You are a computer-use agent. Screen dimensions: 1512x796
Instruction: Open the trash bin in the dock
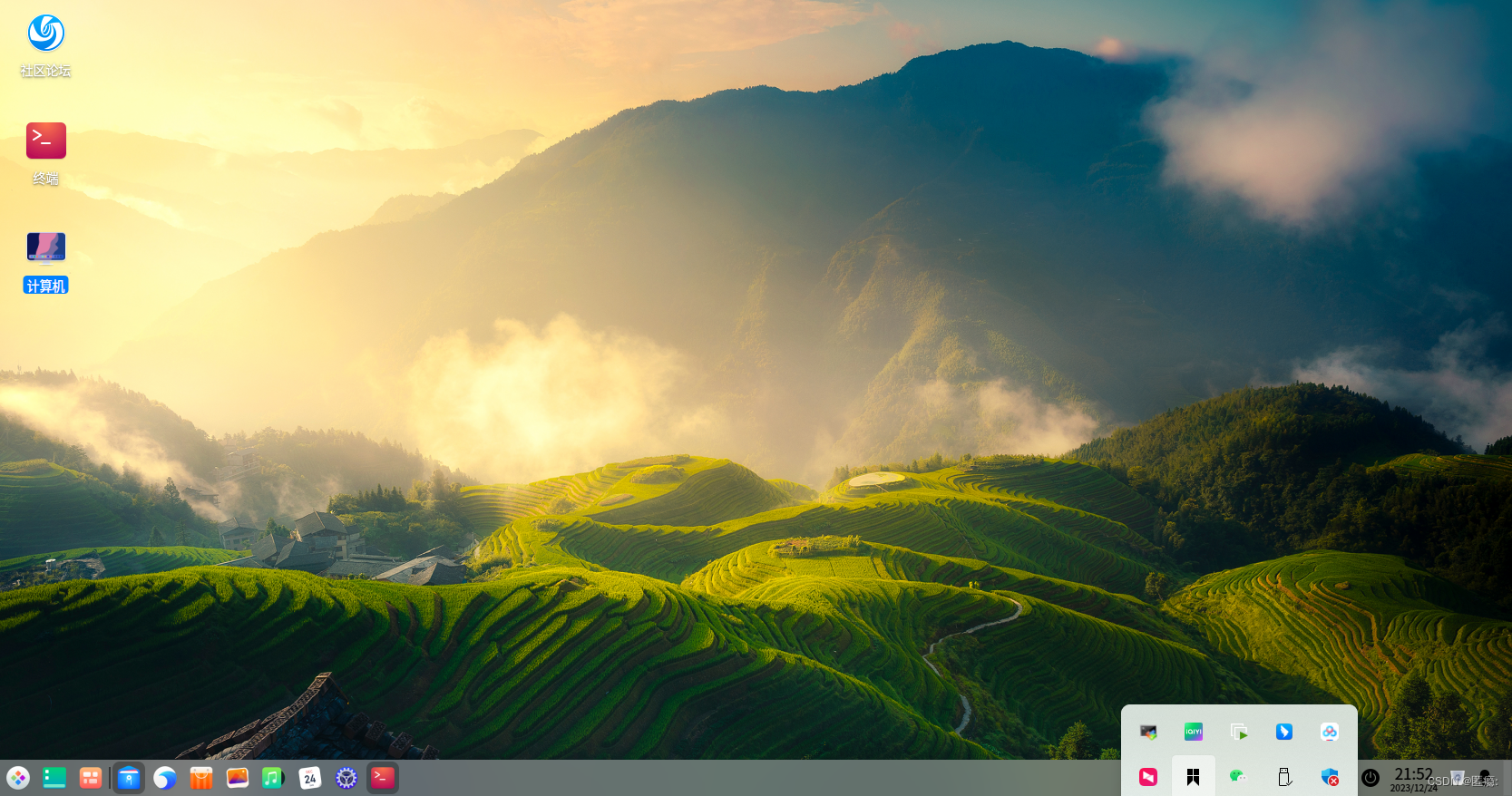1458,778
